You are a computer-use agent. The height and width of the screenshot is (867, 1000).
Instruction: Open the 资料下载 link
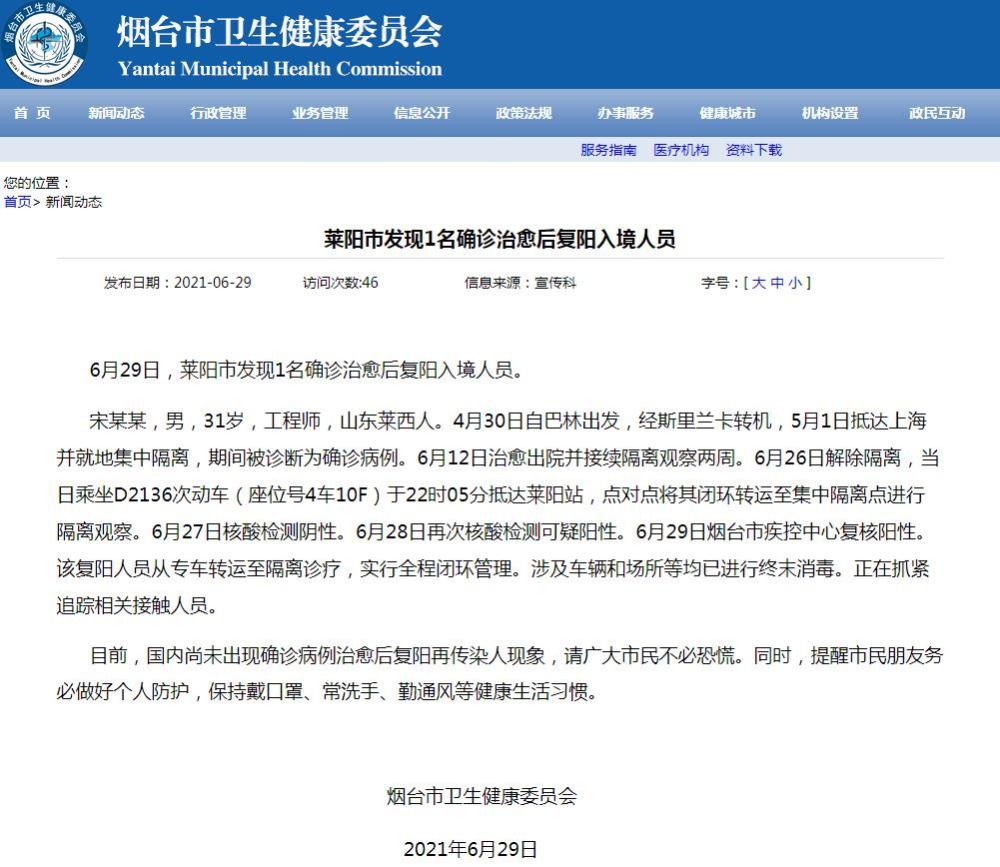coord(754,150)
